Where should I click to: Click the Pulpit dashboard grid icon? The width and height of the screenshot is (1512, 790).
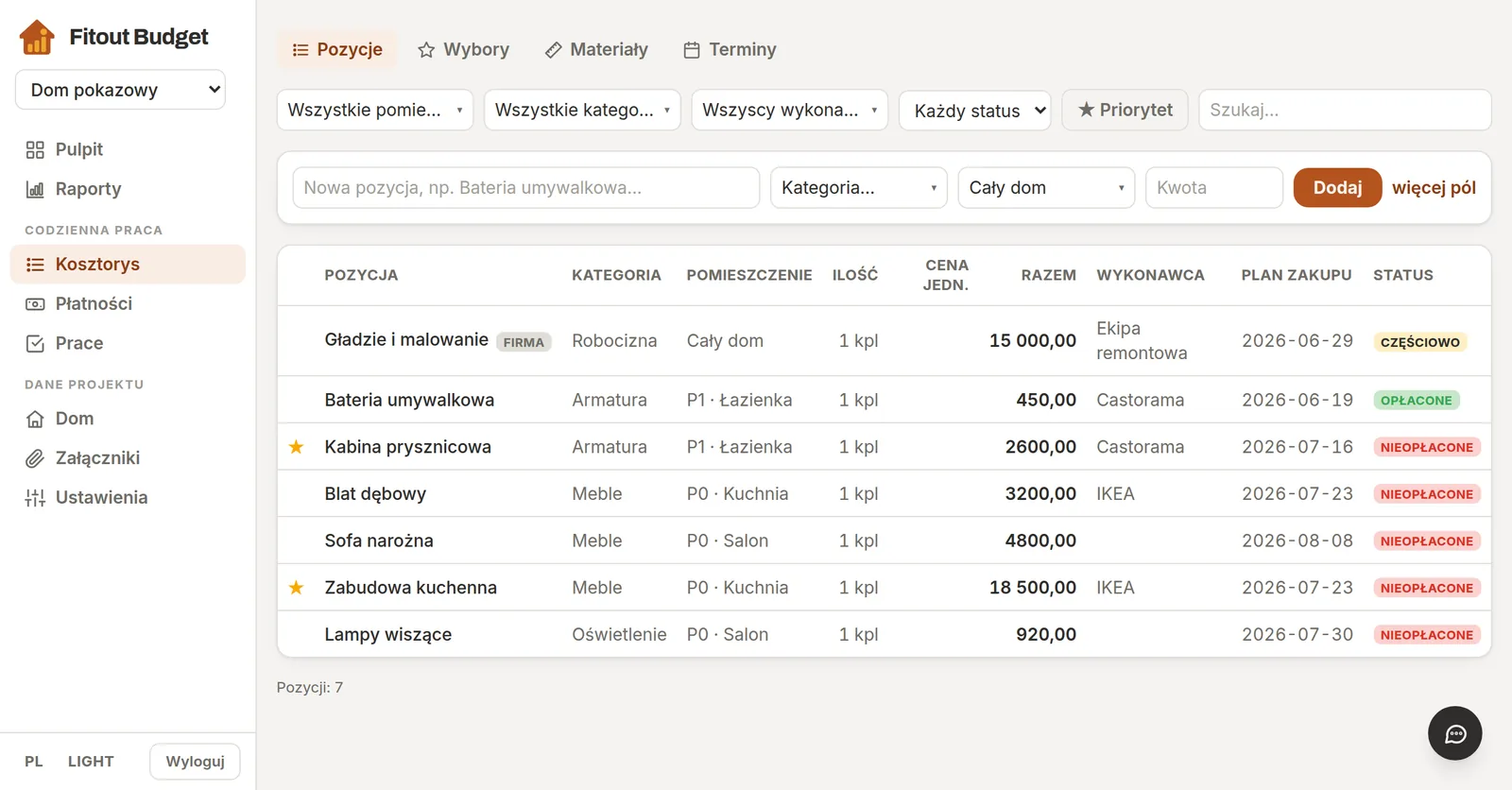point(35,149)
